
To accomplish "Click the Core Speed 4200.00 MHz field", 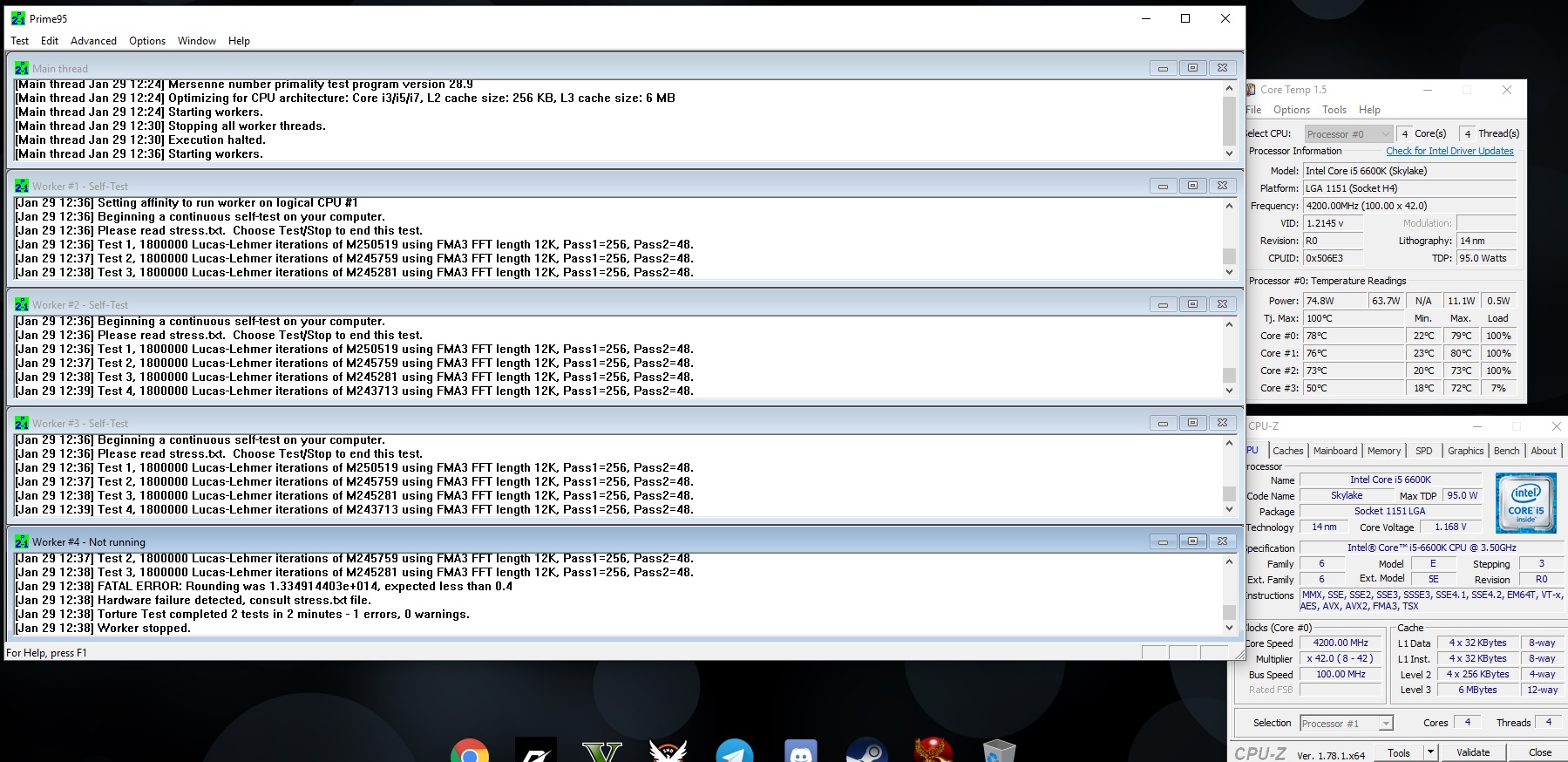I will [x=1341, y=643].
